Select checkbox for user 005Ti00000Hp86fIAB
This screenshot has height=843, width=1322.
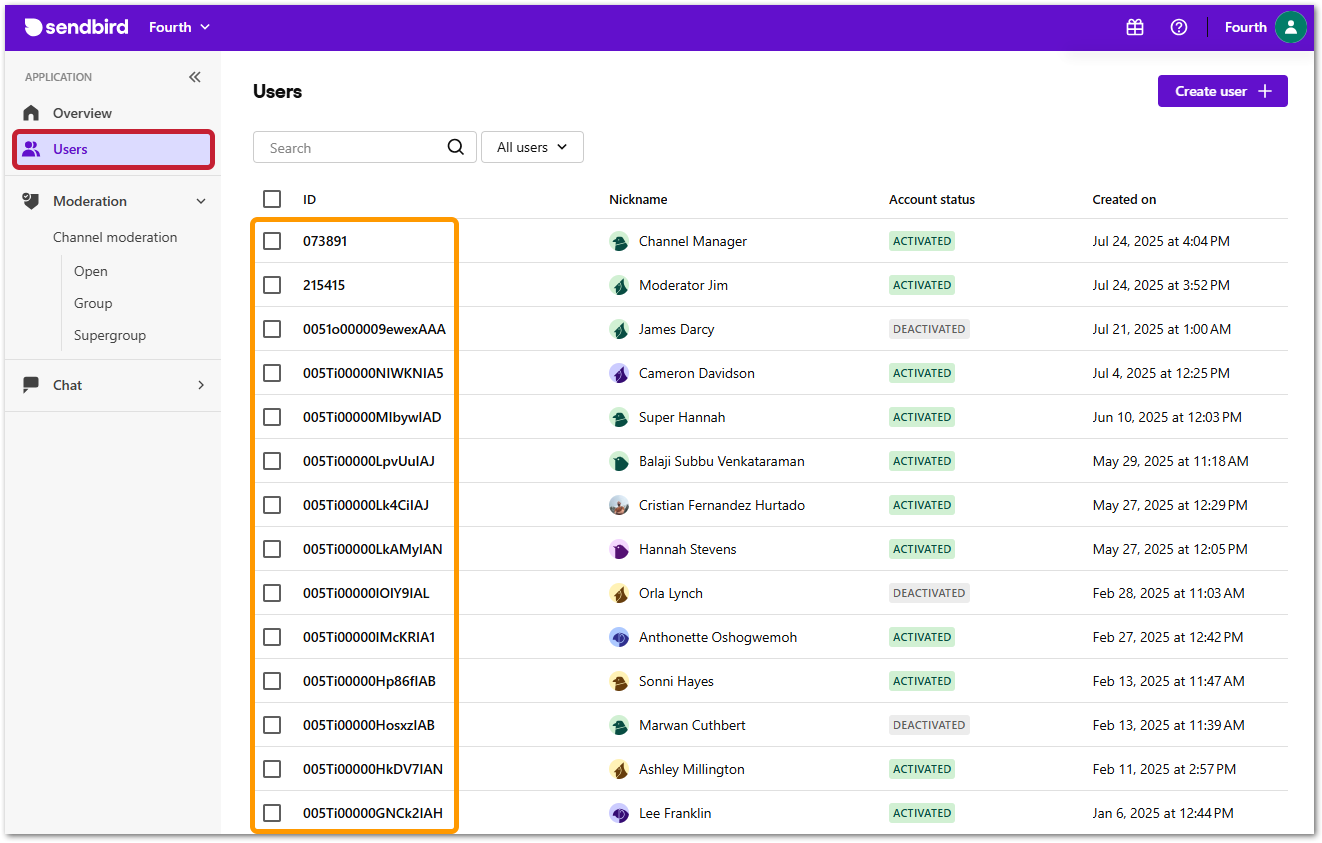[272, 681]
